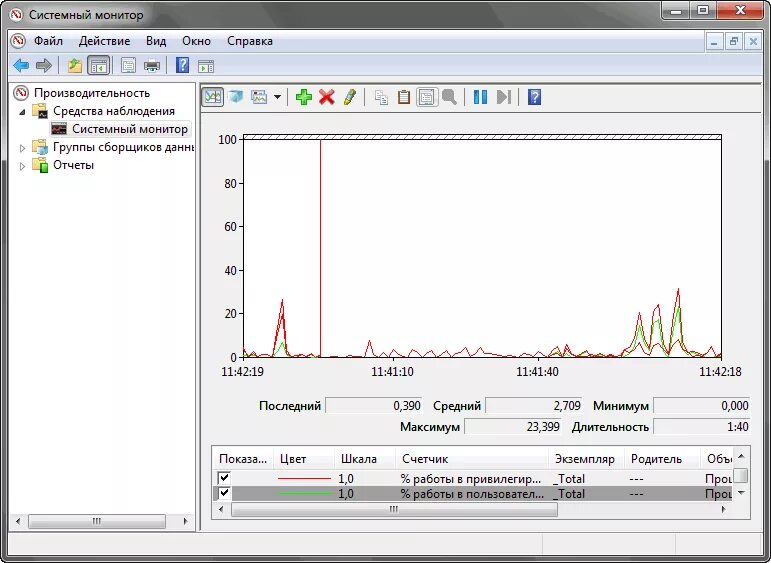Open the Файл menu
This screenshot has width=771, height=563.
click(x=48, y=41)
